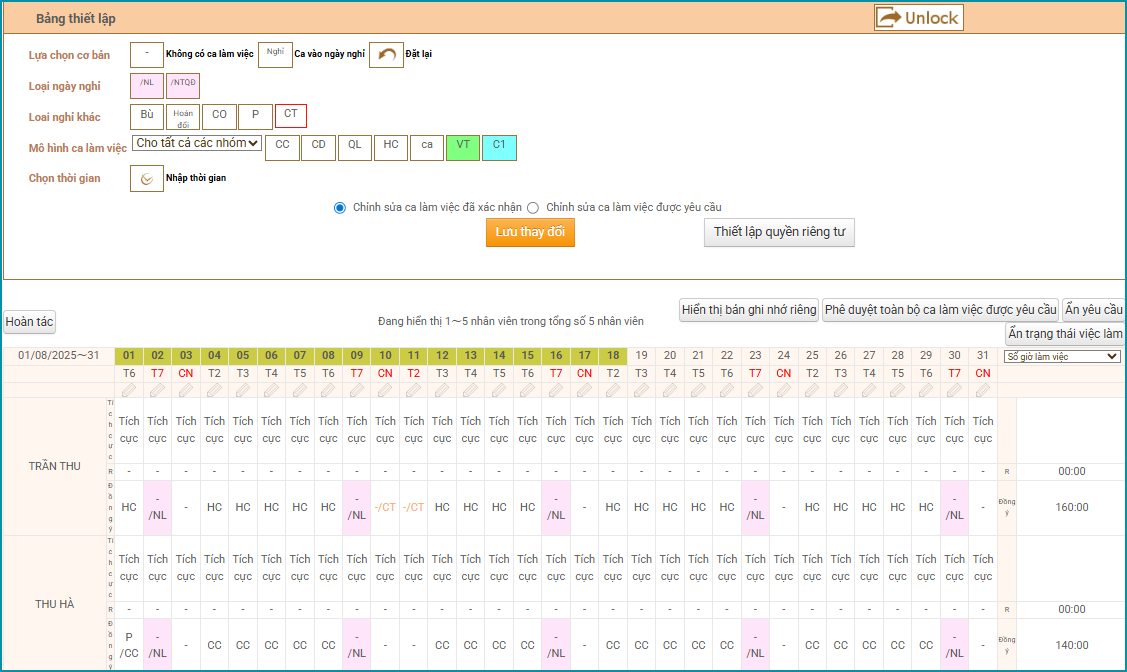Viewport: 1127px width, 672px height.
Task: Click the reset (Đặt lại) undo arrow icon
Action: [386, 54]
